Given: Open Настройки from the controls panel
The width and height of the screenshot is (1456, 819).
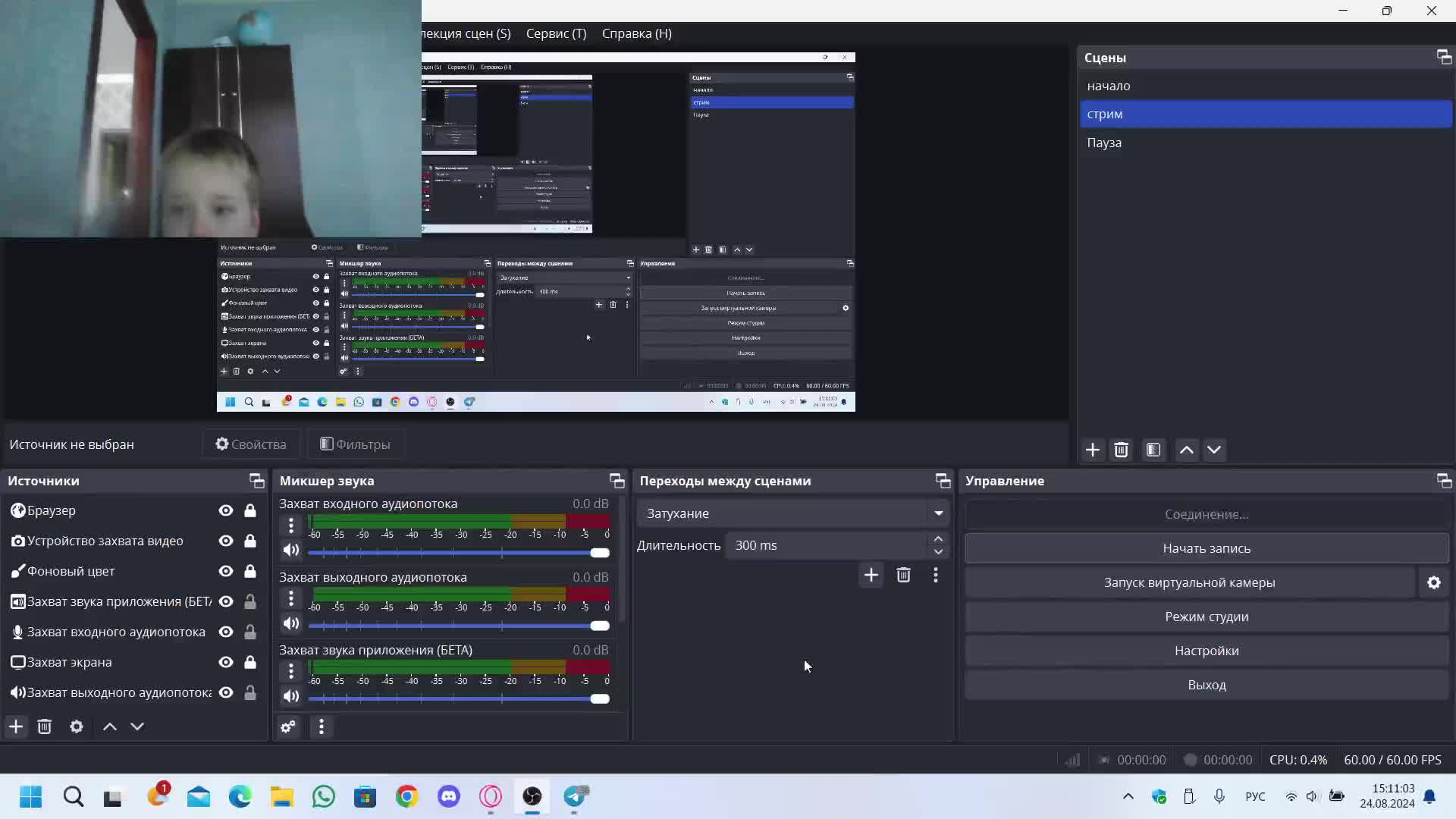Looking at the screenshot, I should coord(1206,651).
